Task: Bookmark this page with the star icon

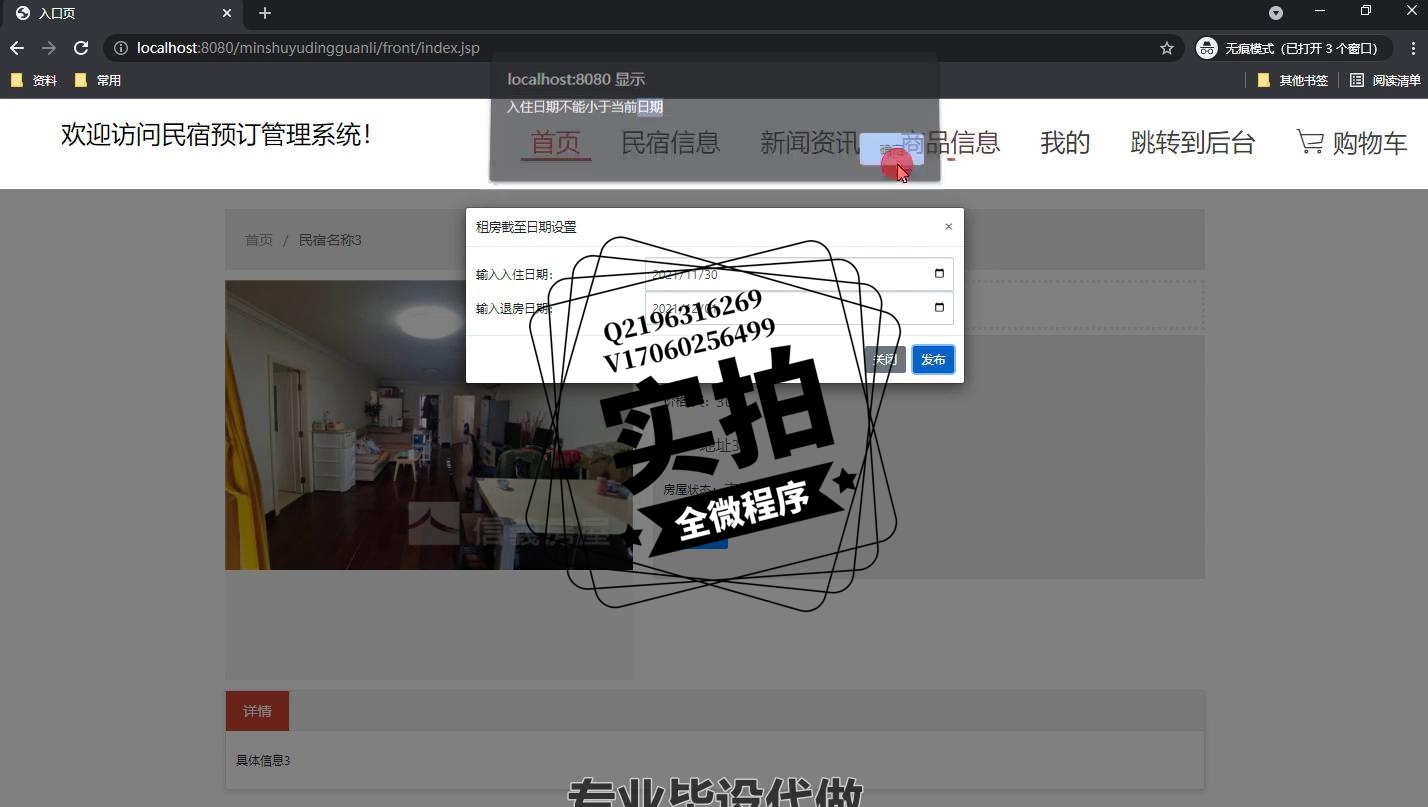Action: [1166, 48]
